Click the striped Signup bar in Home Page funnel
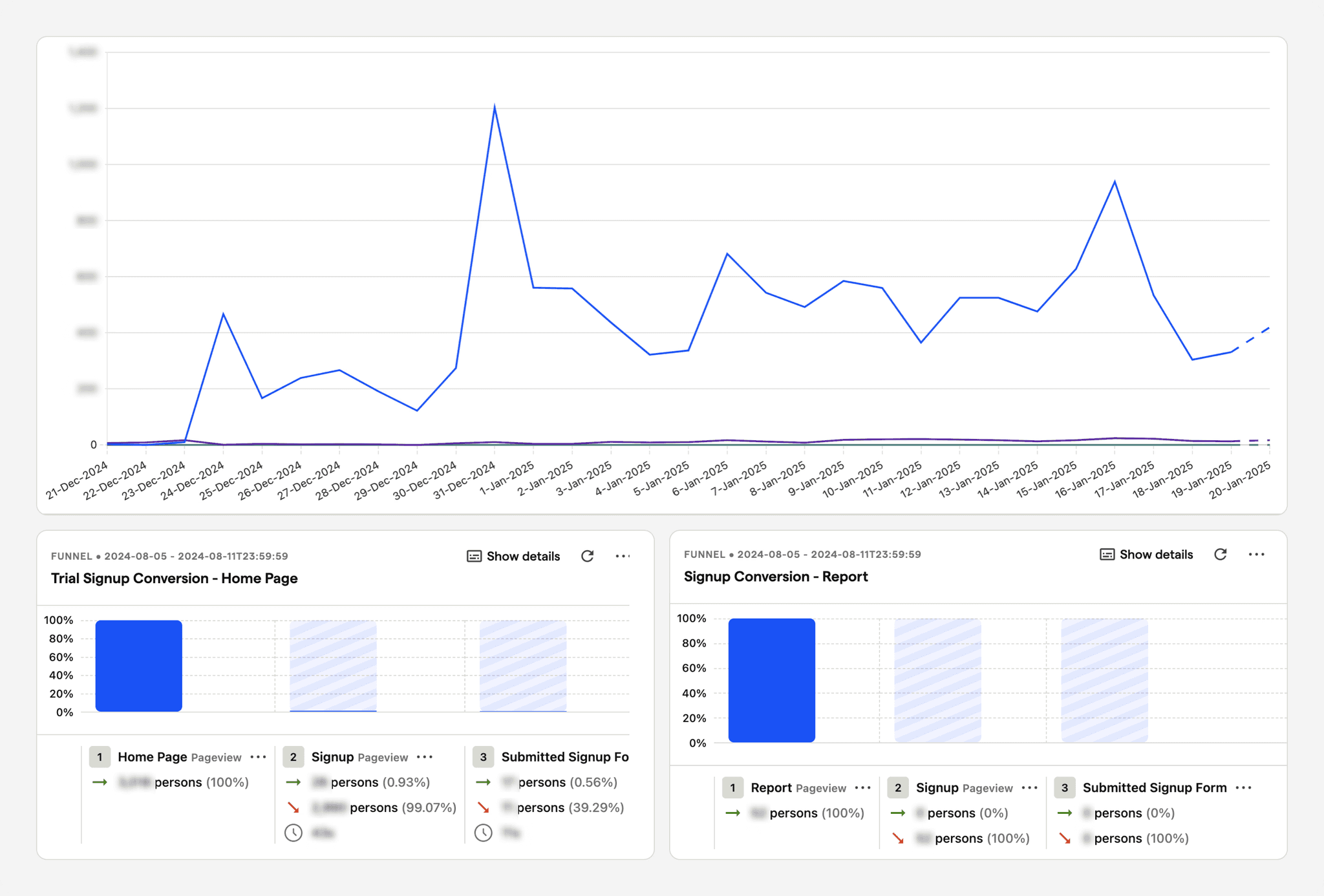Image resolution: width=1324 pixels, height=896 pixels. [x=333, y=666]
